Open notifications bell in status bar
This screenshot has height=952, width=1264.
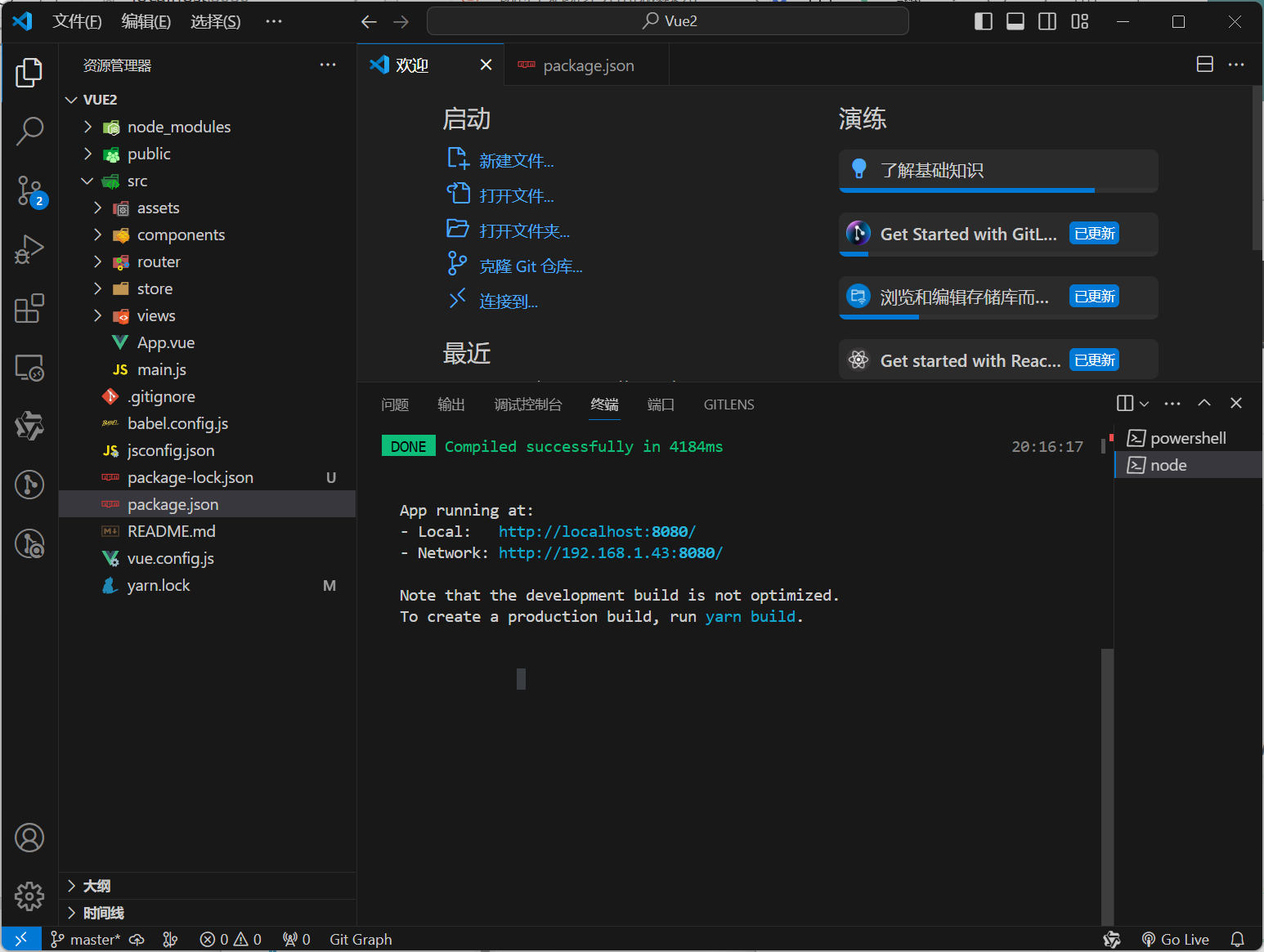pyautogui.click(x=1238, y=940)
